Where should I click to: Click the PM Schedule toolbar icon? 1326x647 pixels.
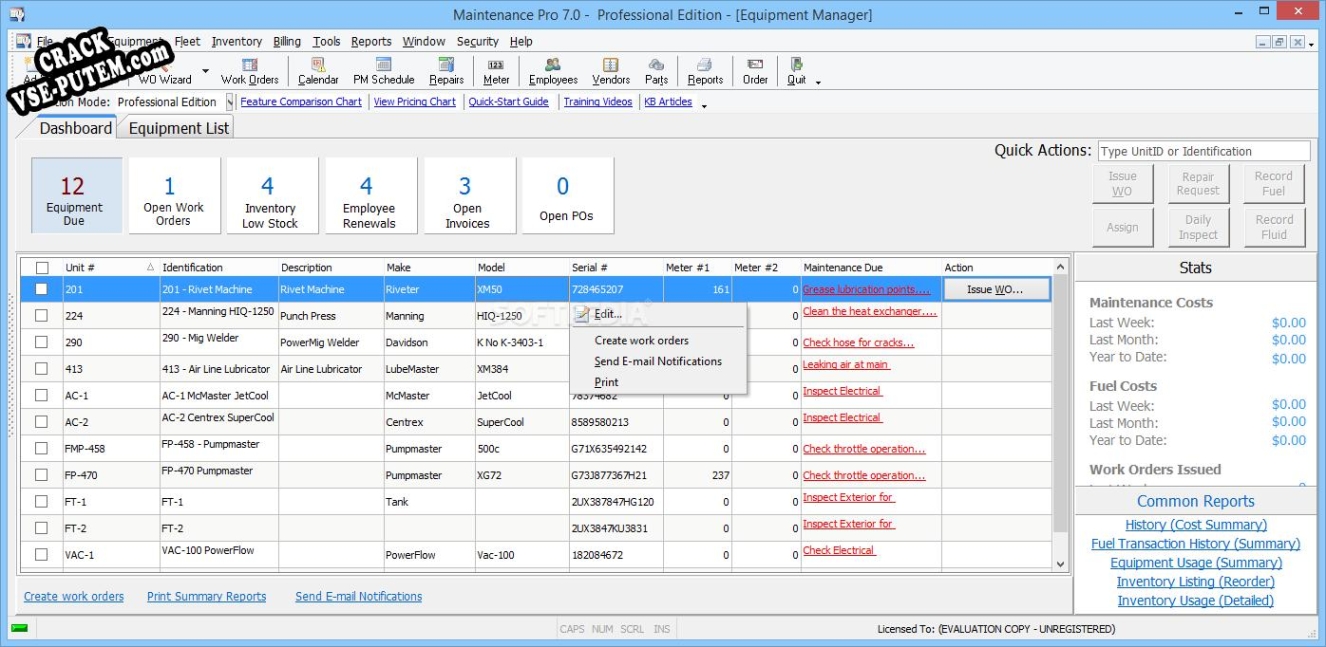tap(383, 70)
